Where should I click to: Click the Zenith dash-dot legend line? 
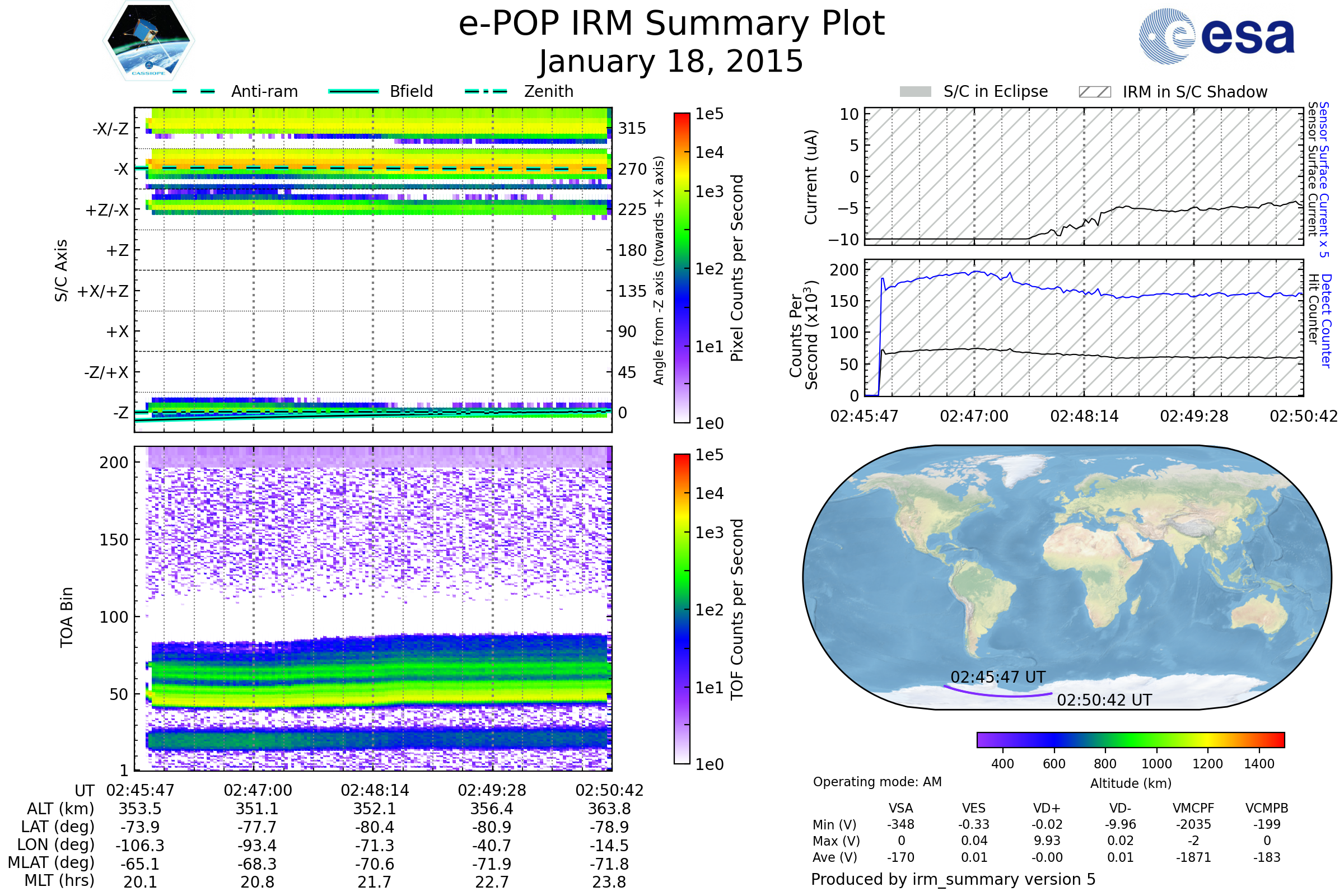click(x=486, y=91)
